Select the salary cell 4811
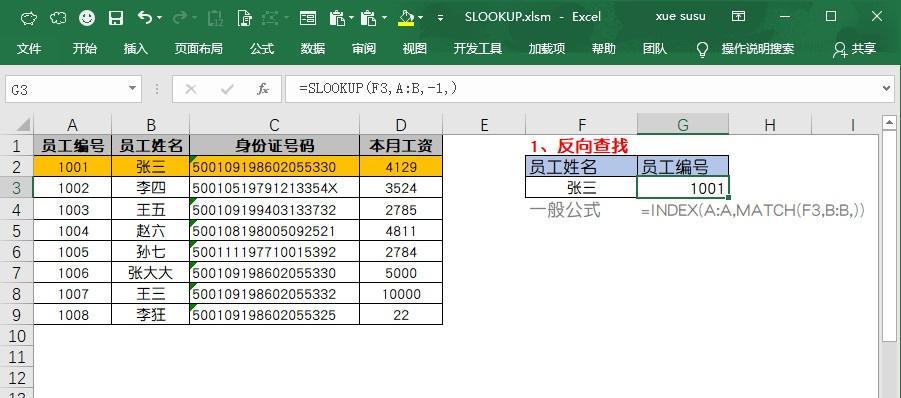 tap(401, 231)
